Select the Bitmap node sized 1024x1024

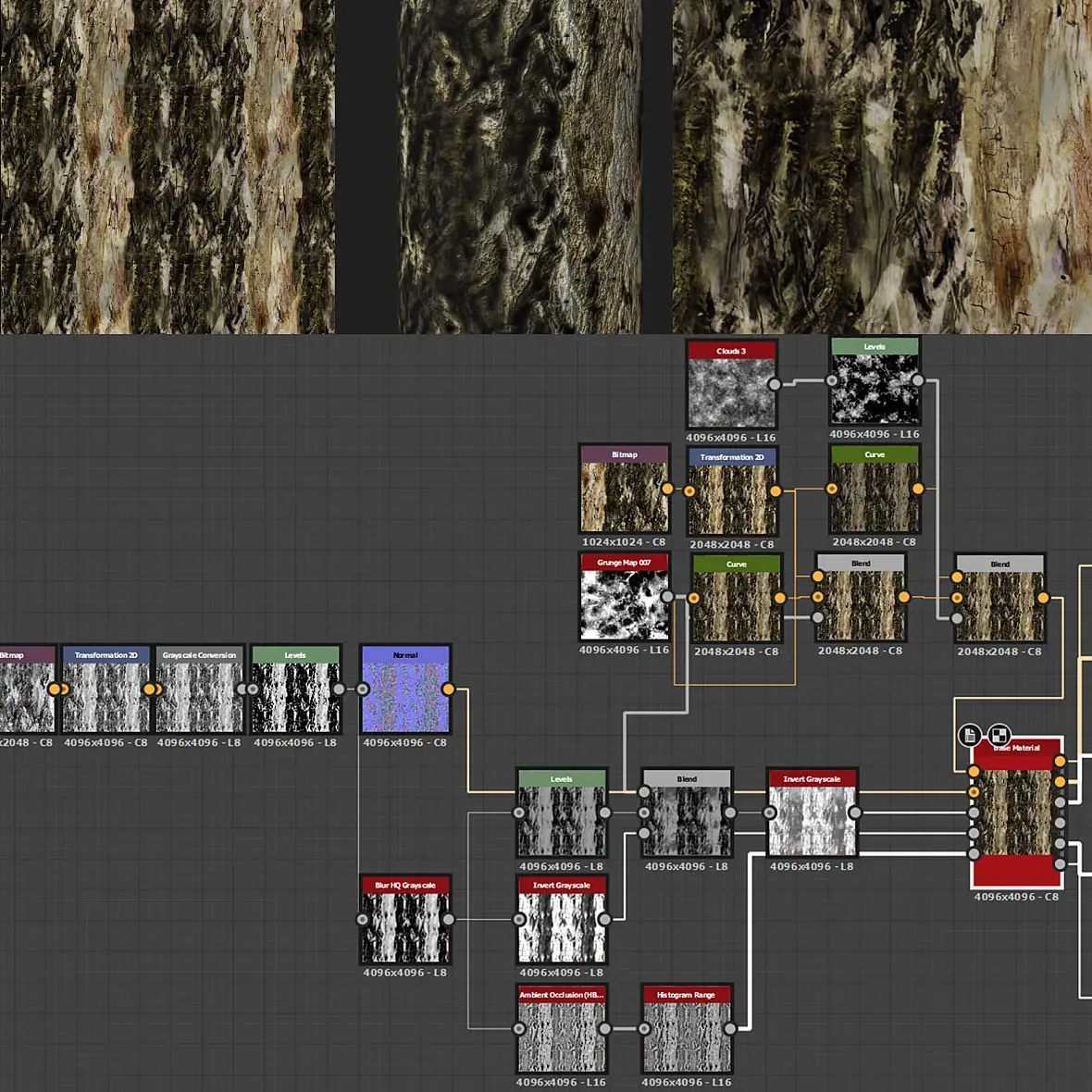624,489
